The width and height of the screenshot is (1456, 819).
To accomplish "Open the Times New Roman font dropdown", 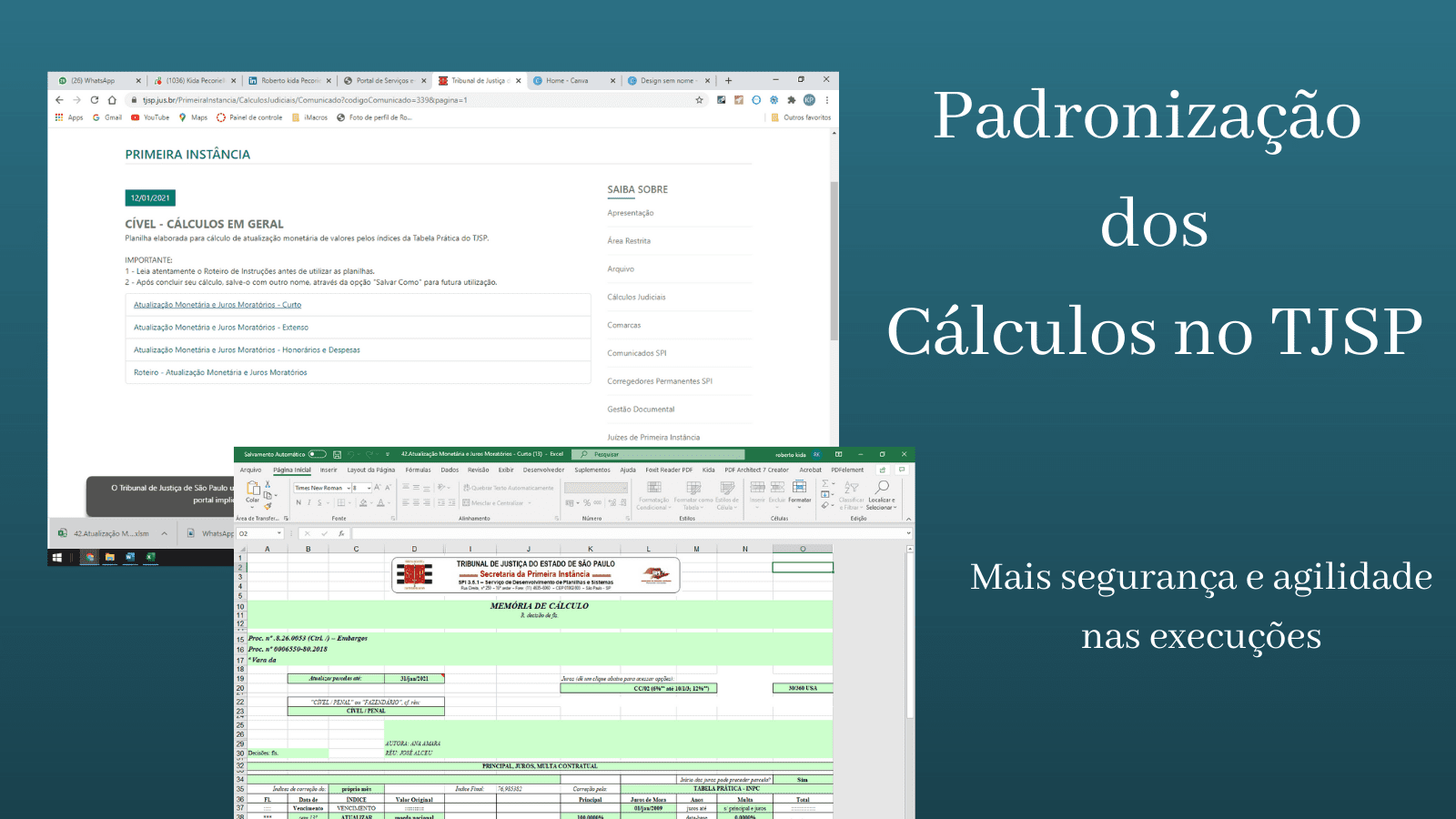I will [349, 488].
